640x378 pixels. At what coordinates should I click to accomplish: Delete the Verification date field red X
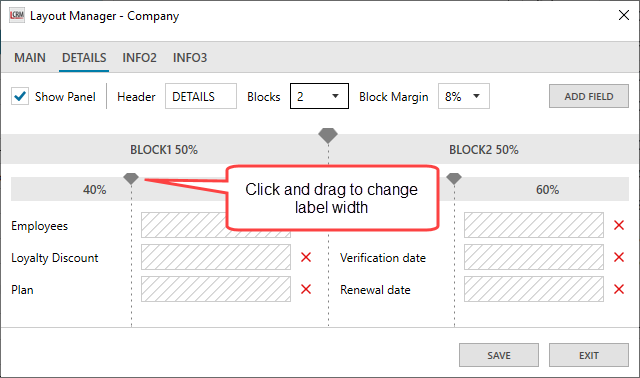[x=619, y=257]
